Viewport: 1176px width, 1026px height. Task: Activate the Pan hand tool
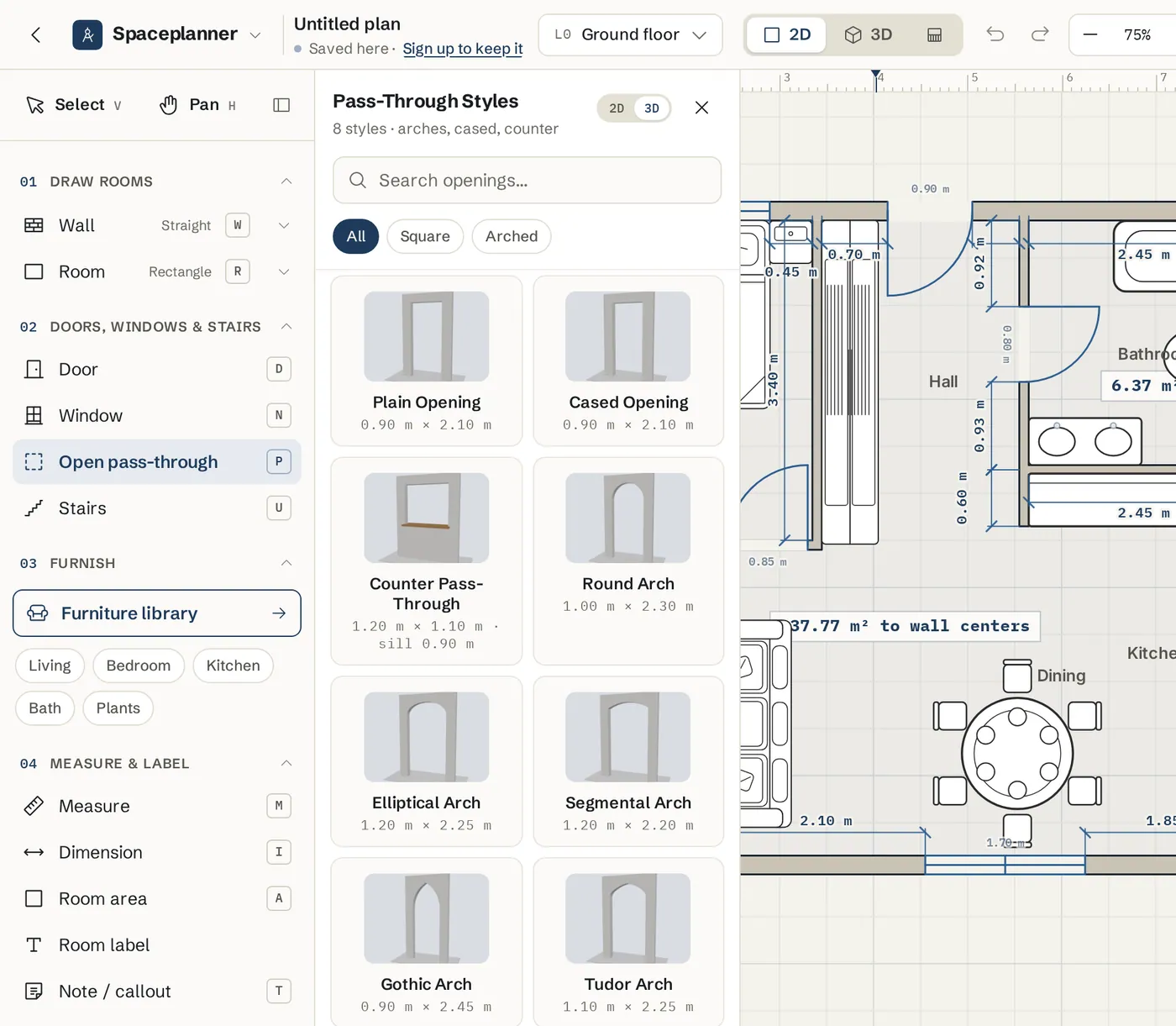198,105
